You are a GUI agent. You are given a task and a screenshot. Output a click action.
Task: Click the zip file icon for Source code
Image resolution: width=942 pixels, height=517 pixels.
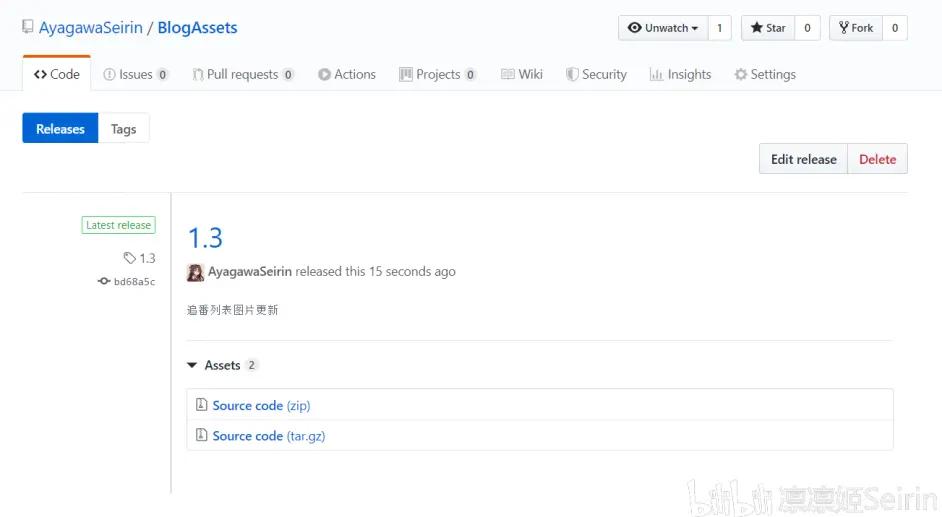(201, 405)
